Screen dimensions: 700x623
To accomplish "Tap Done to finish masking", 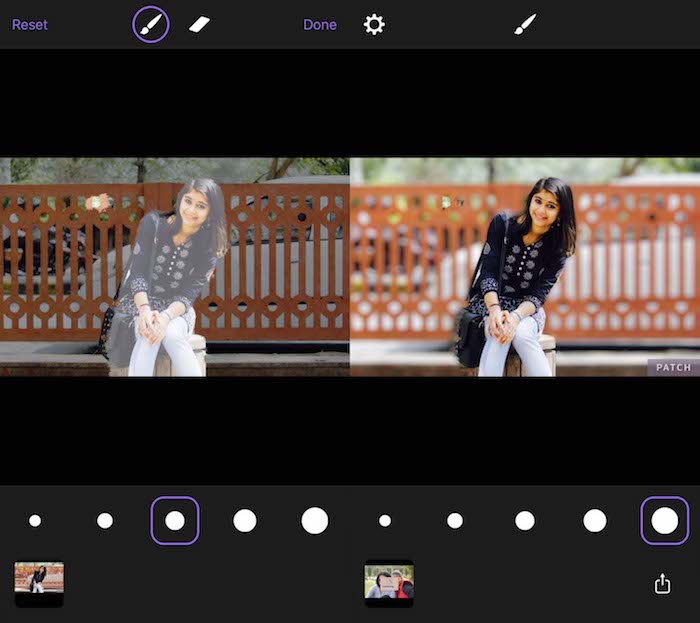I will [x=320, y=25].
